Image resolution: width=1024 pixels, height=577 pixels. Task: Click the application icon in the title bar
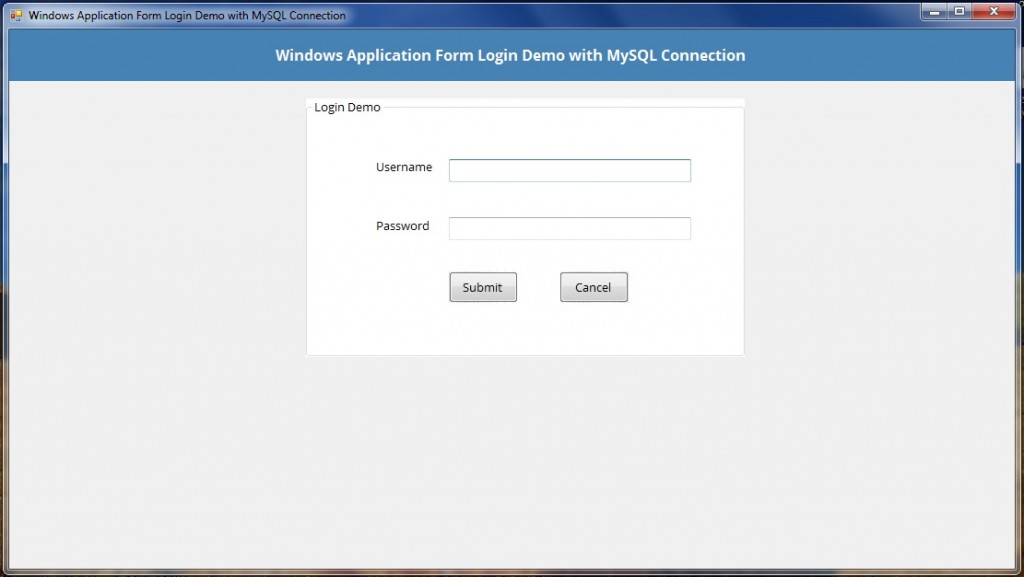click(16, 15)
